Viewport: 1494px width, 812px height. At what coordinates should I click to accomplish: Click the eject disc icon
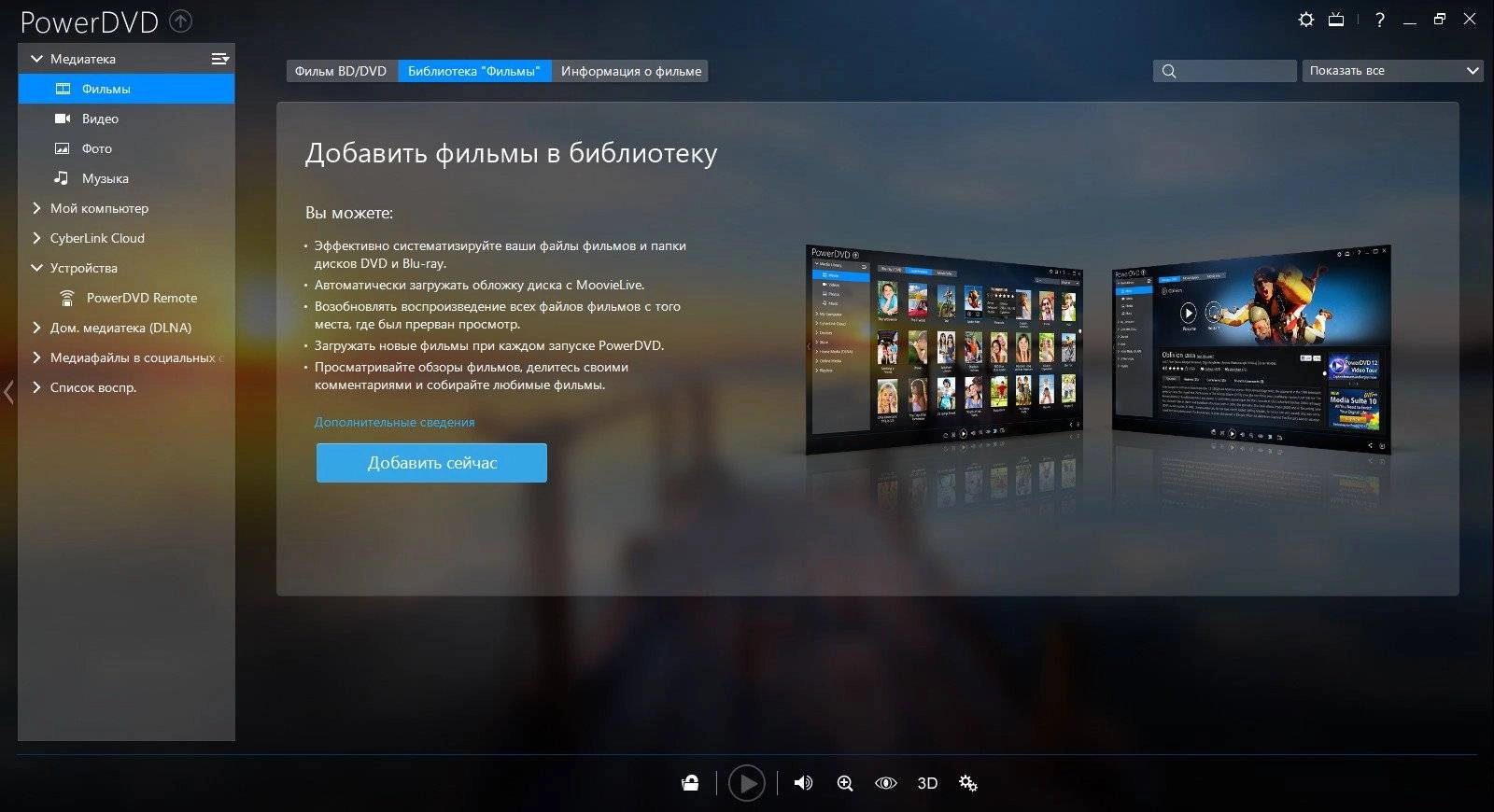(690, 783)
